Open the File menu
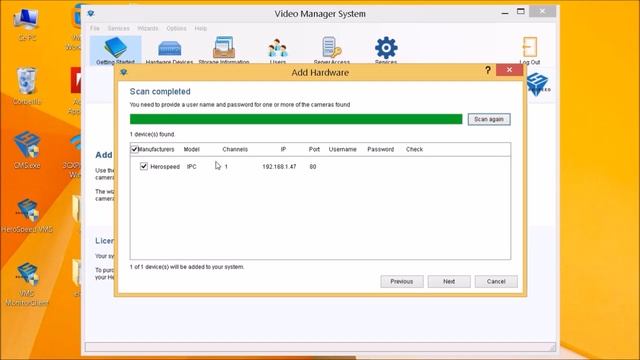The width and height of the screenshot is (640, 360). (95, 28)
